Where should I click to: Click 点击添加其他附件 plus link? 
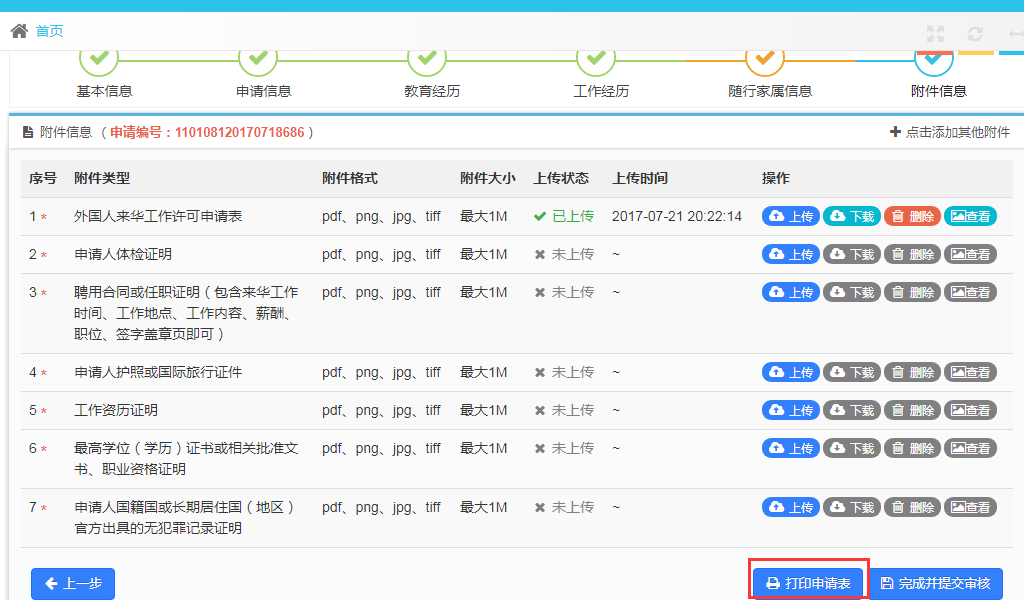[950, 132]
